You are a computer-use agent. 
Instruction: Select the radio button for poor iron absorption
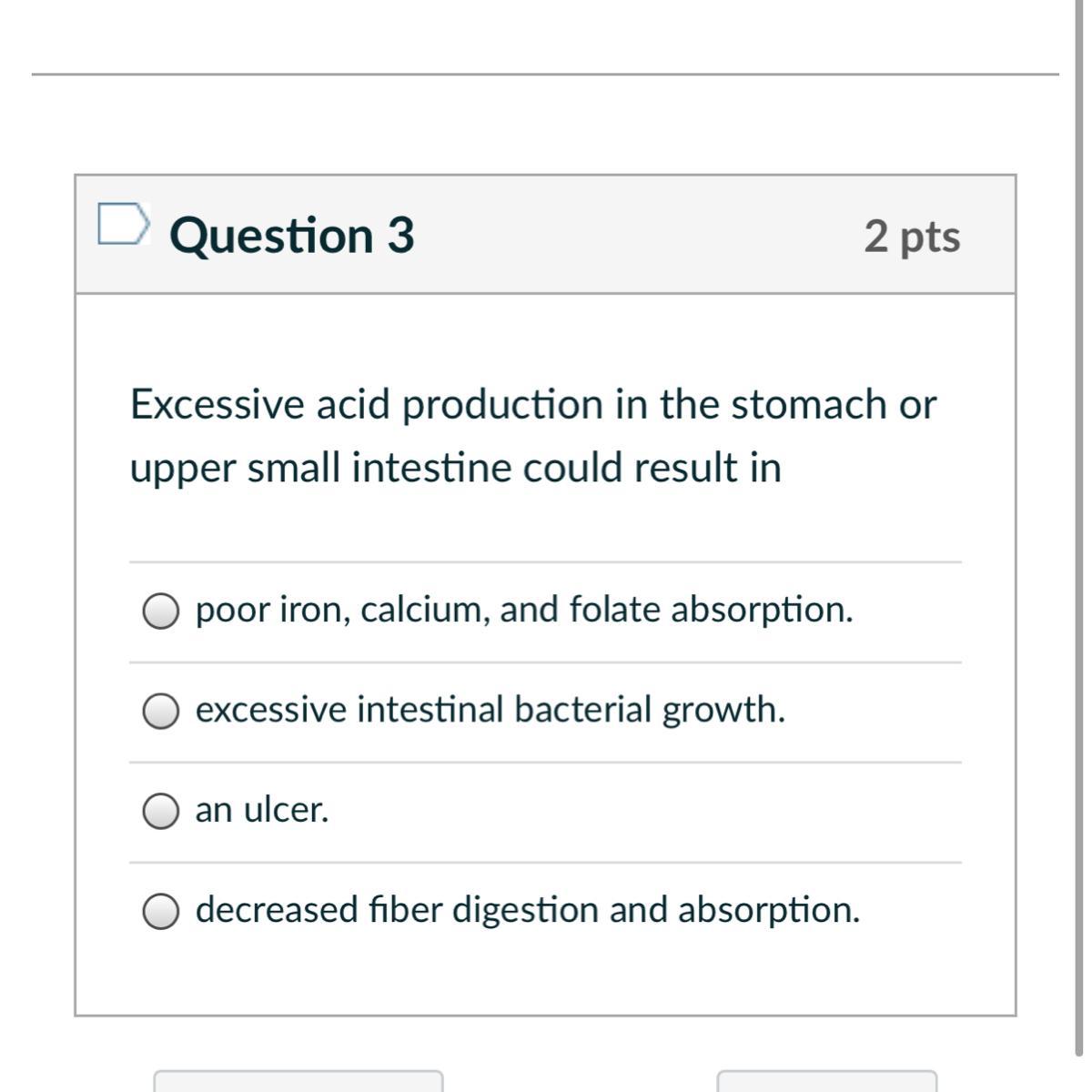tap(160, 612)
